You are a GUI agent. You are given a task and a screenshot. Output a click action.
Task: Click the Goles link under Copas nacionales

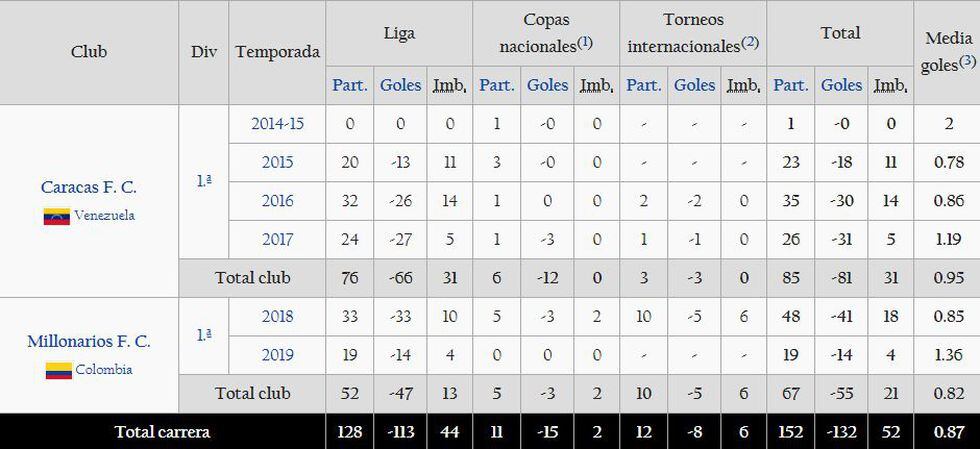pos(547,85)
